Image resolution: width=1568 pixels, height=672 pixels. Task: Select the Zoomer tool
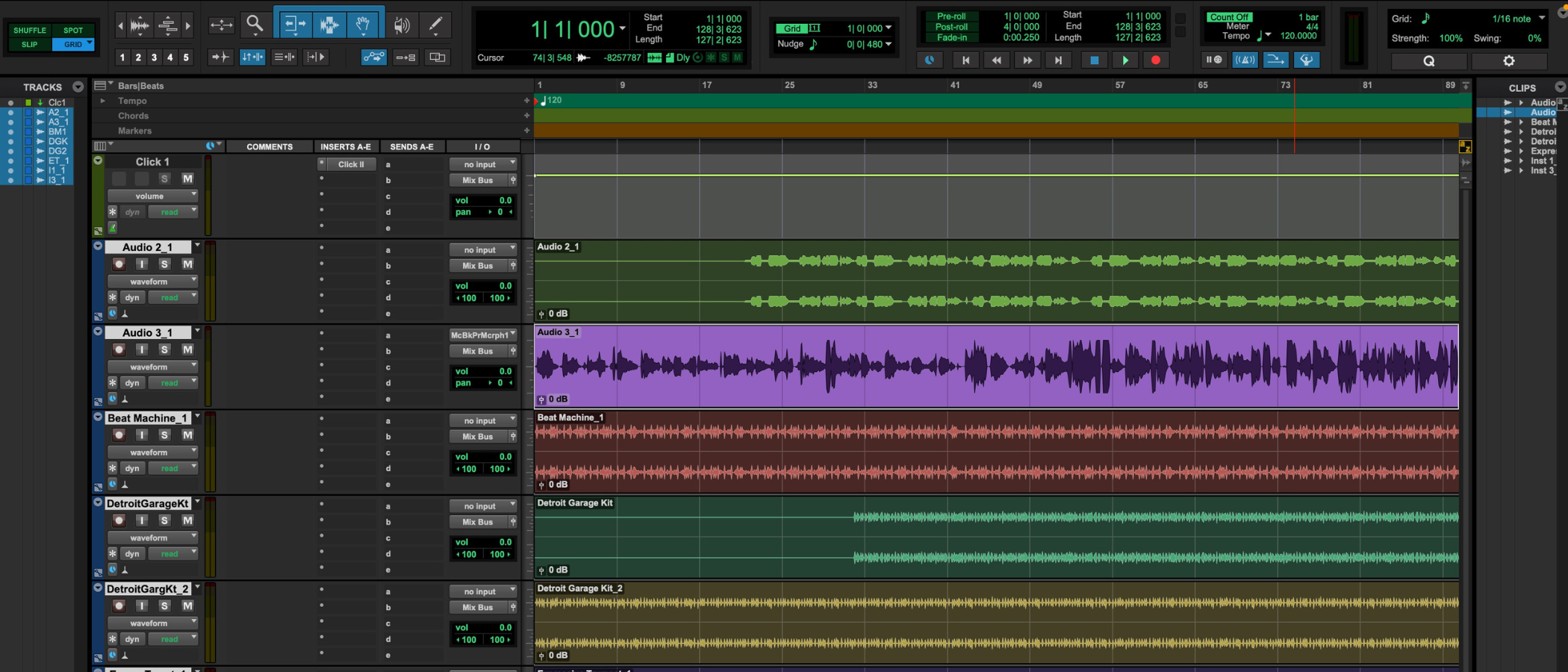coord(255,24)
